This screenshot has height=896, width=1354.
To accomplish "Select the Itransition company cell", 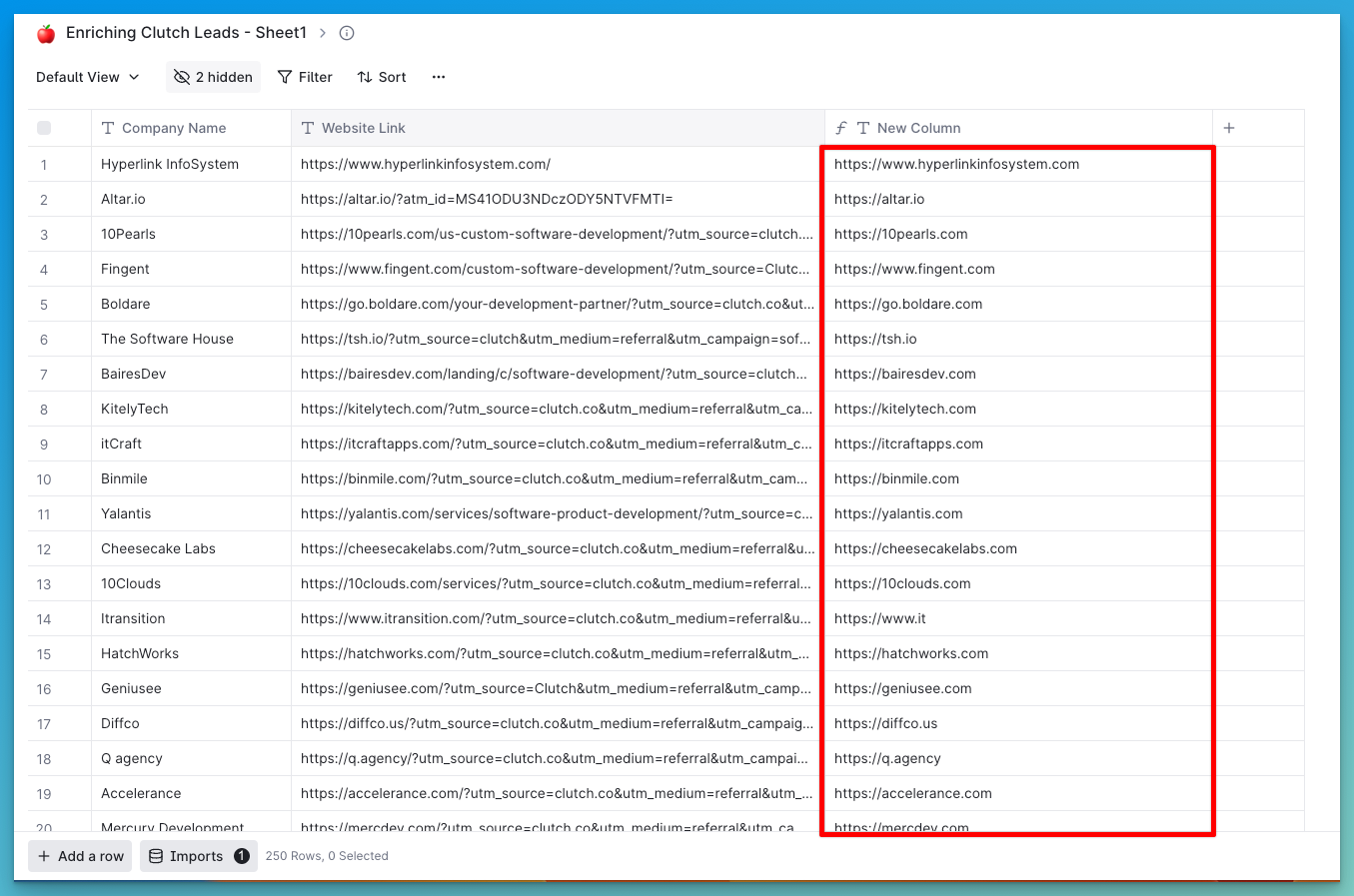I will [191, 618].
